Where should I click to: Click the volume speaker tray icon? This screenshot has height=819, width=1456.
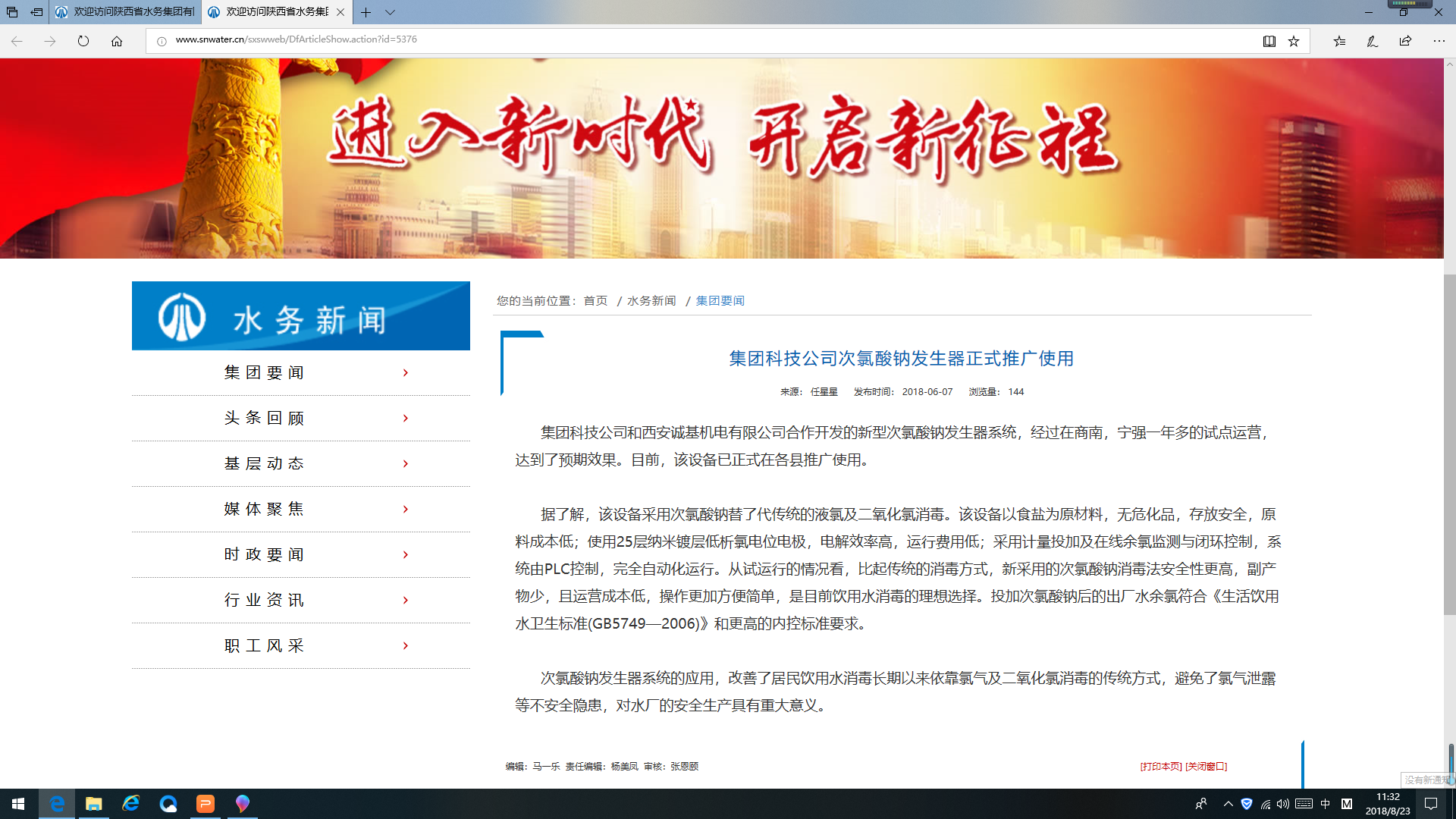pyautogui.click(x=1282, y=804)
